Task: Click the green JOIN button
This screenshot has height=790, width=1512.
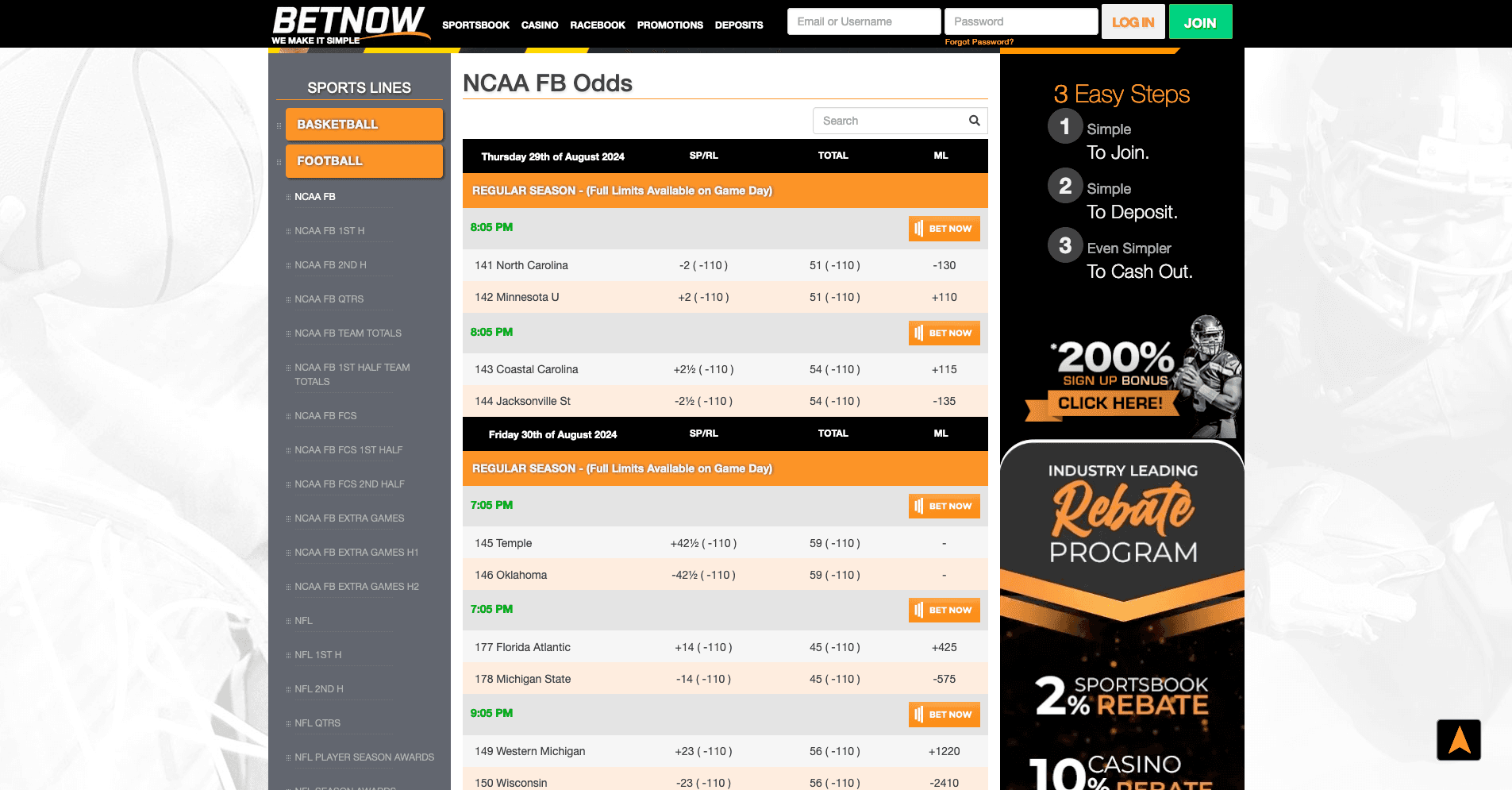Action: [x=1200, y=22]
